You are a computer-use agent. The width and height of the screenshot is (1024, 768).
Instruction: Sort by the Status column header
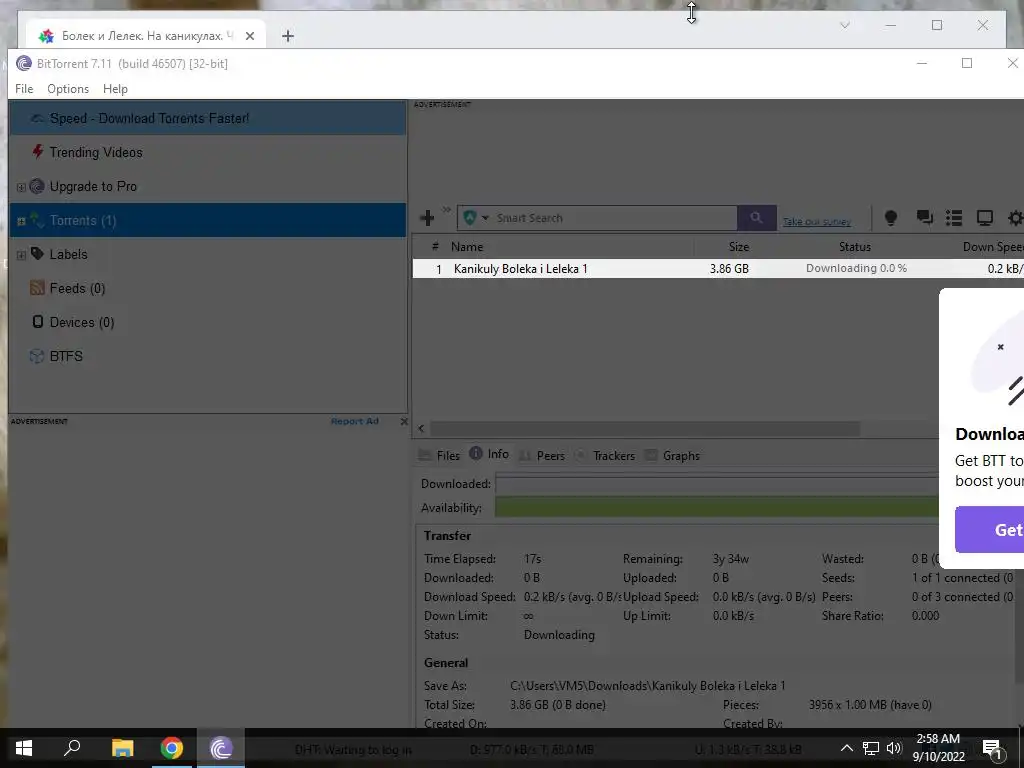[x=854, y=247]
